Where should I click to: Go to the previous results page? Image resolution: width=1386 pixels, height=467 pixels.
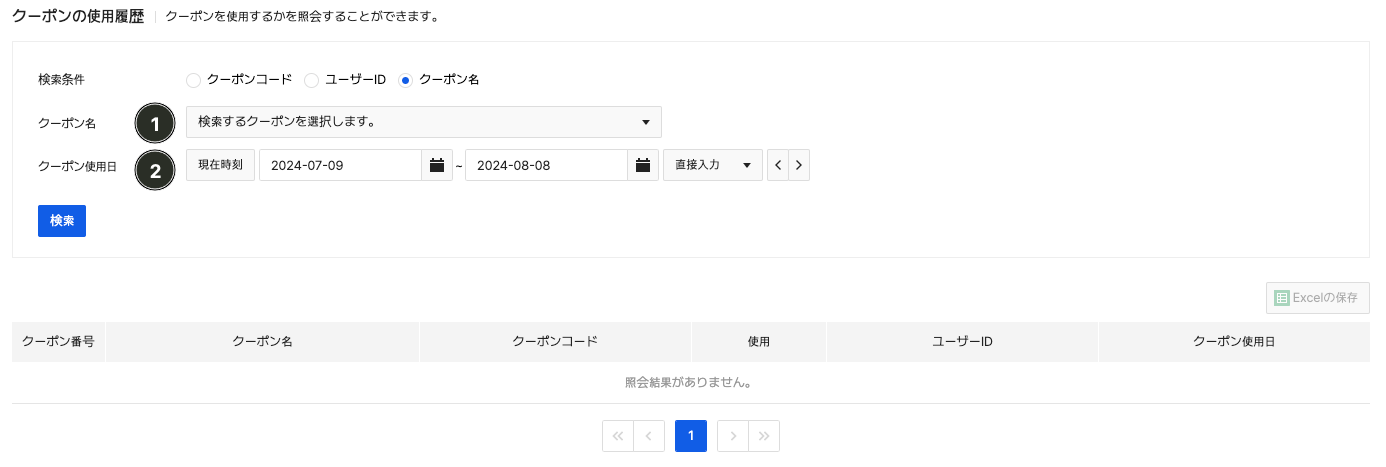(649, 436)
